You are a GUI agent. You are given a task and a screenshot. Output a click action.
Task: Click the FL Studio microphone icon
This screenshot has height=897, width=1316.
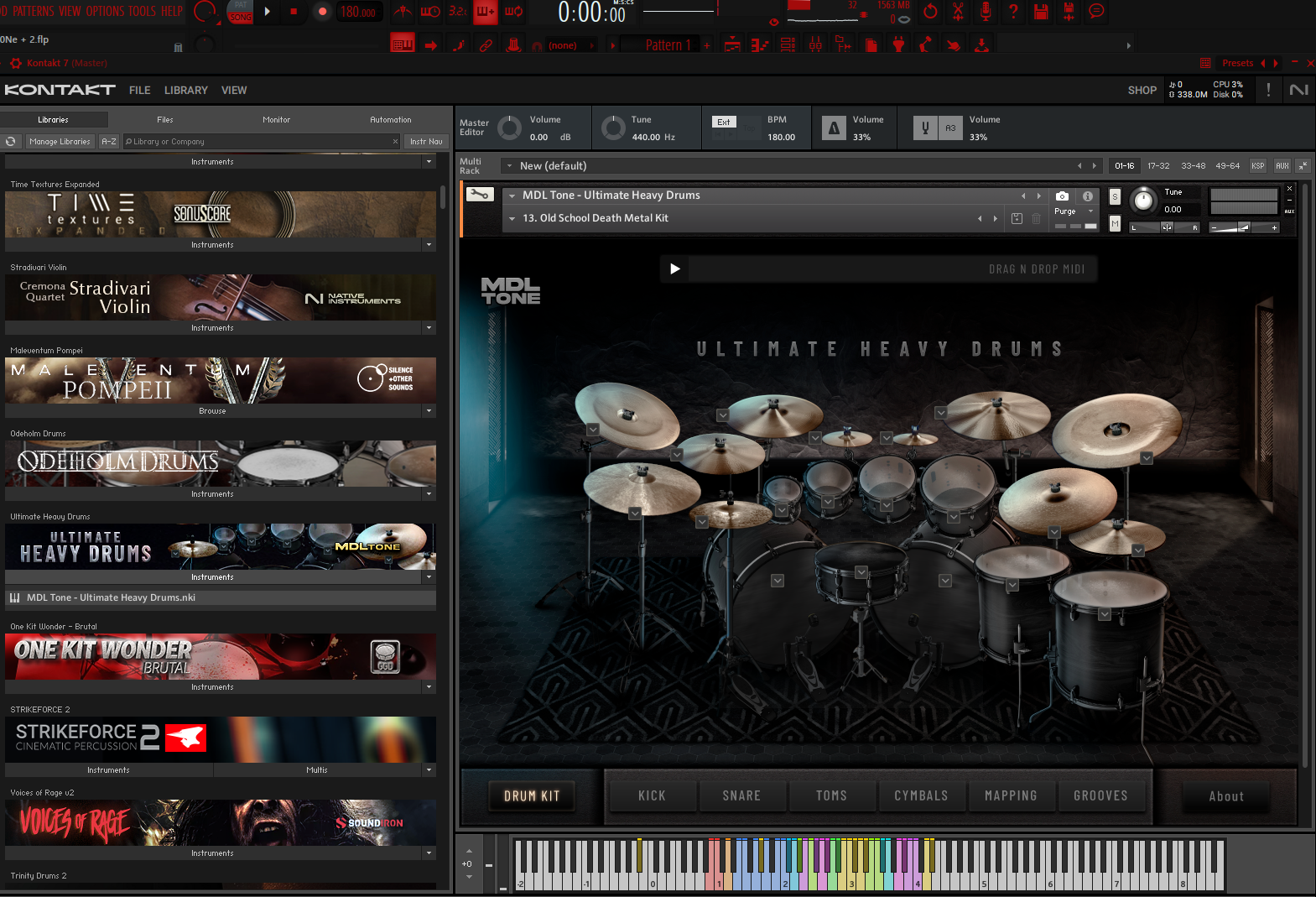[986, 12]
